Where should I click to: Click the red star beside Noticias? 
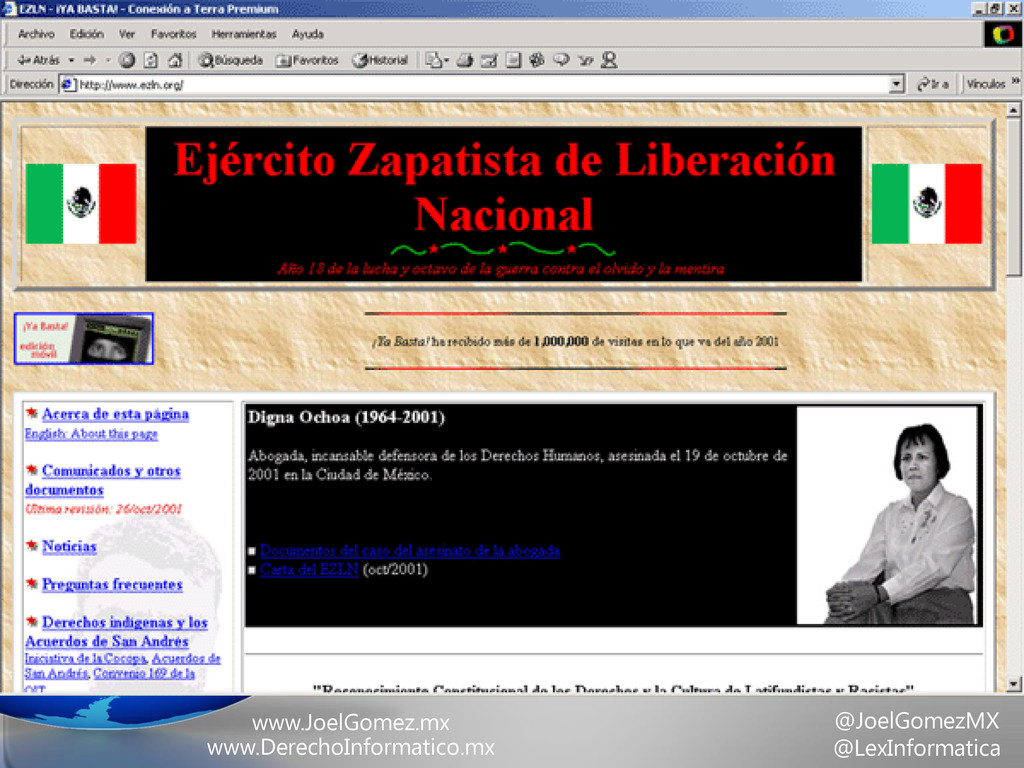coord(32,545)
